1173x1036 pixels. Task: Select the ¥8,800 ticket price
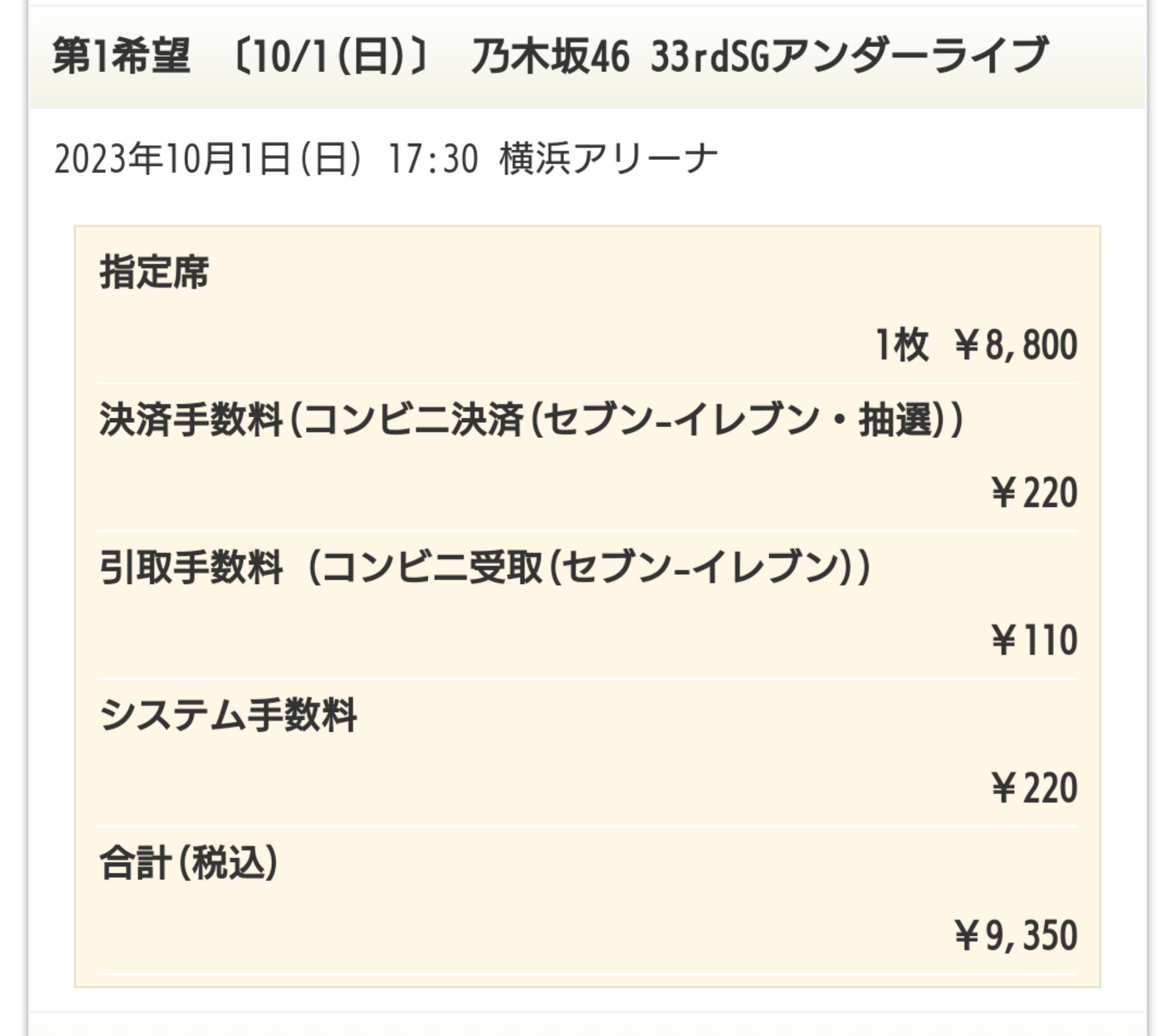[x=1015, y=345]
